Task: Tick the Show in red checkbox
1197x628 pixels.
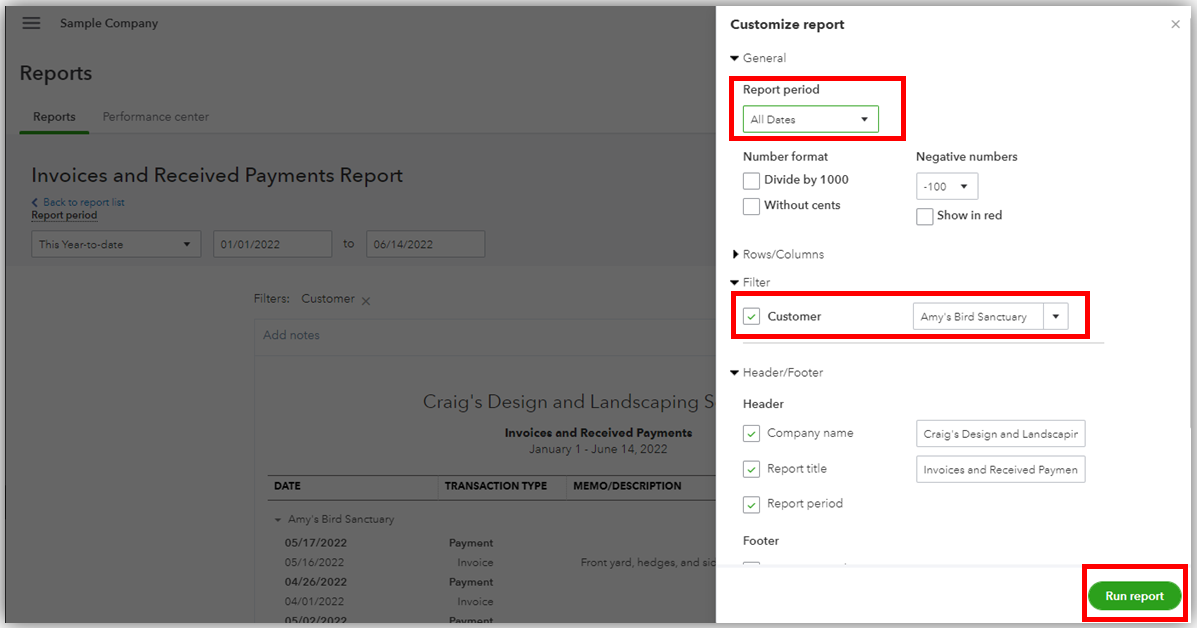Action: (924, 216)
